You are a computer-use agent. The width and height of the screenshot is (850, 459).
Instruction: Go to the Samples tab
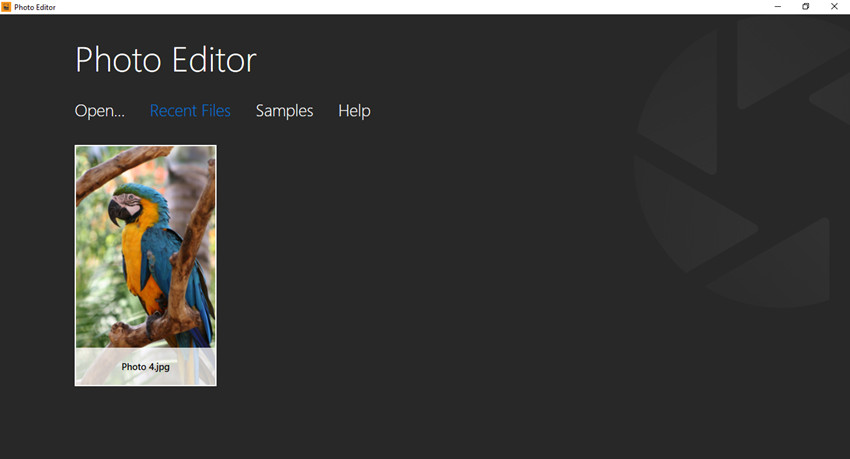tap(284, 111)
